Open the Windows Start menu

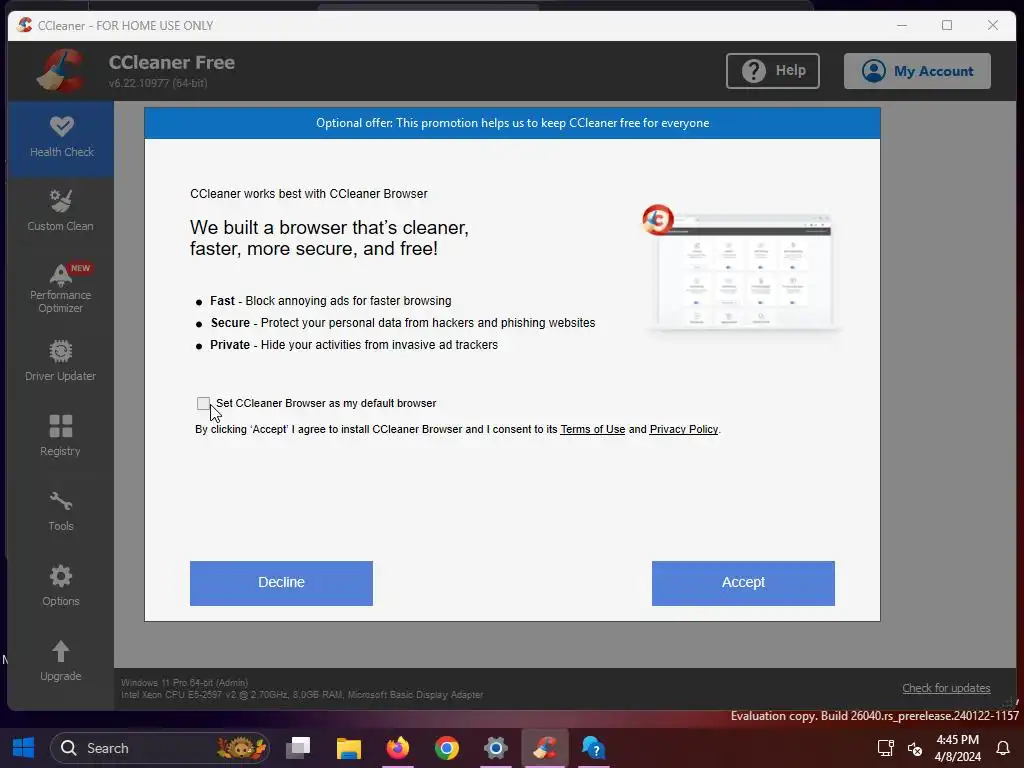(x=24, y=748)
